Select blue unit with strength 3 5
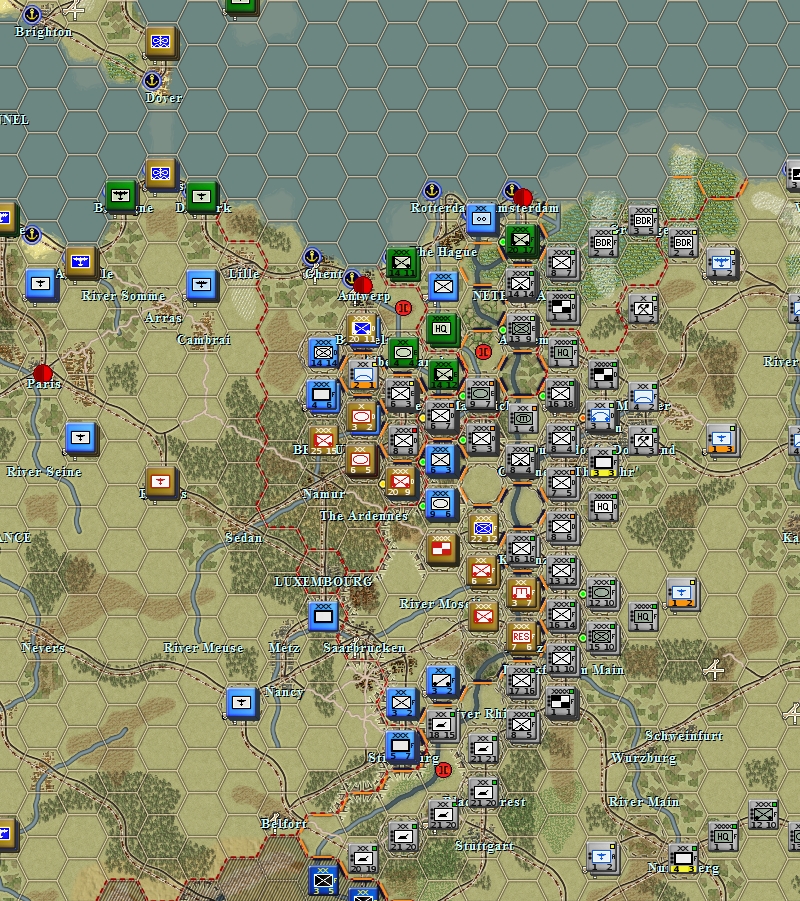800x901 pixels. point(324,881)
